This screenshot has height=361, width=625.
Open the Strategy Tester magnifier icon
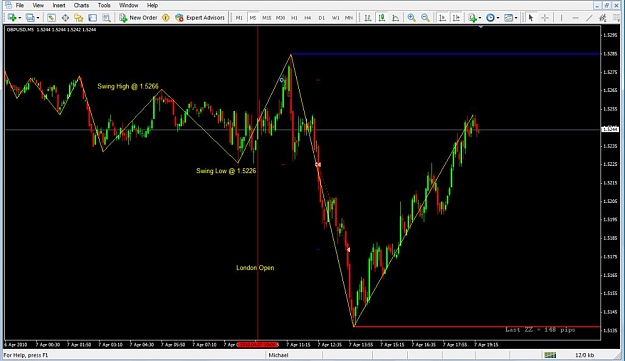106,18
